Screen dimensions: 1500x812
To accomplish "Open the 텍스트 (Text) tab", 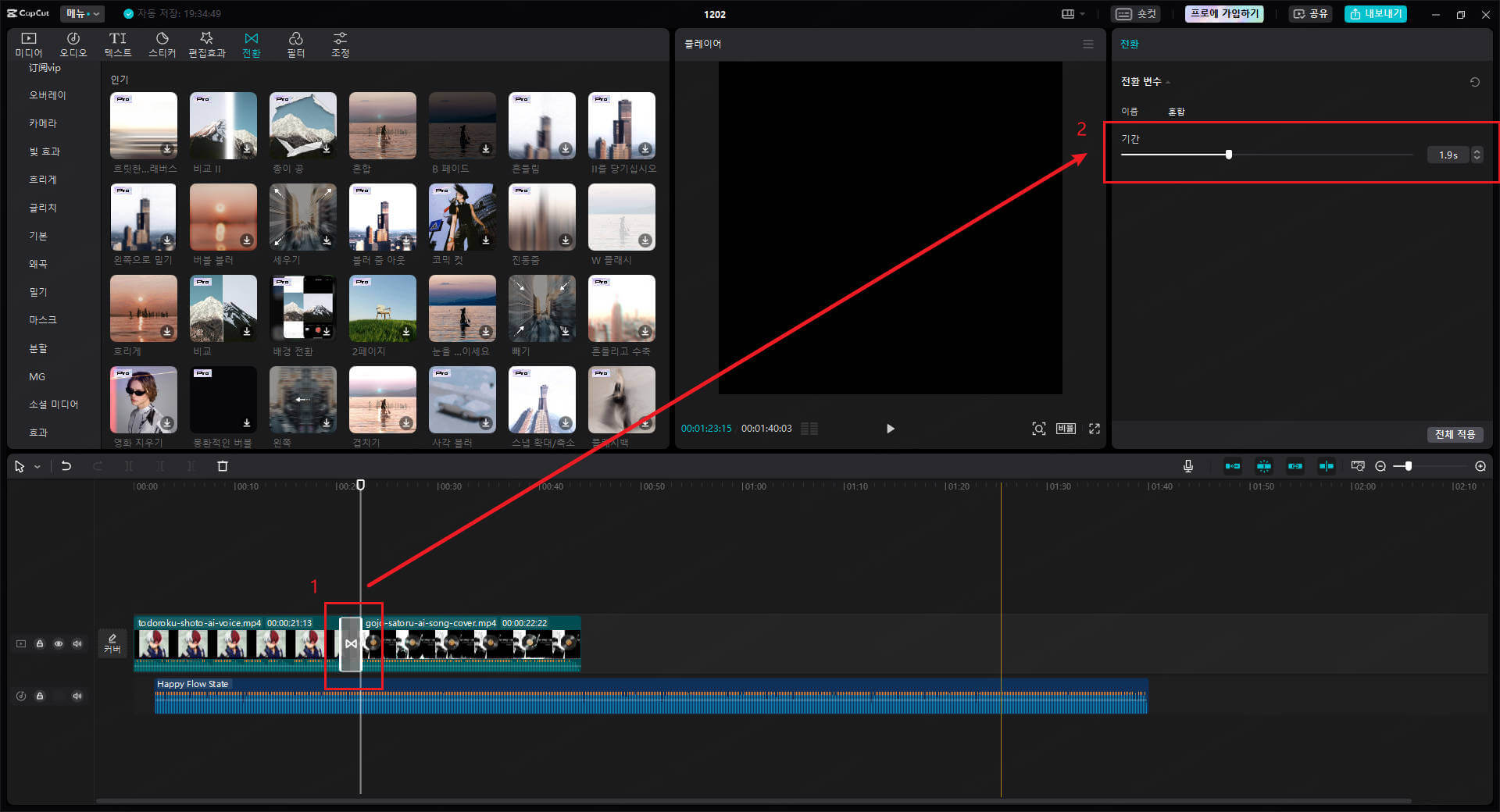I will click(x=118, y=45).
